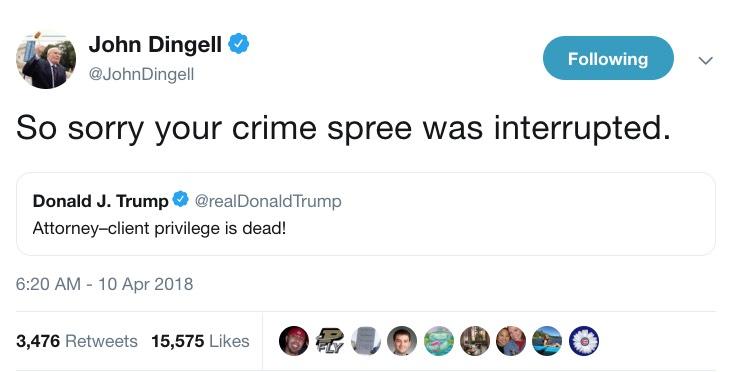Viewport: 739px width, 372px height.
Task: Click liker avatar of man in suit
Action: (402, 340)
